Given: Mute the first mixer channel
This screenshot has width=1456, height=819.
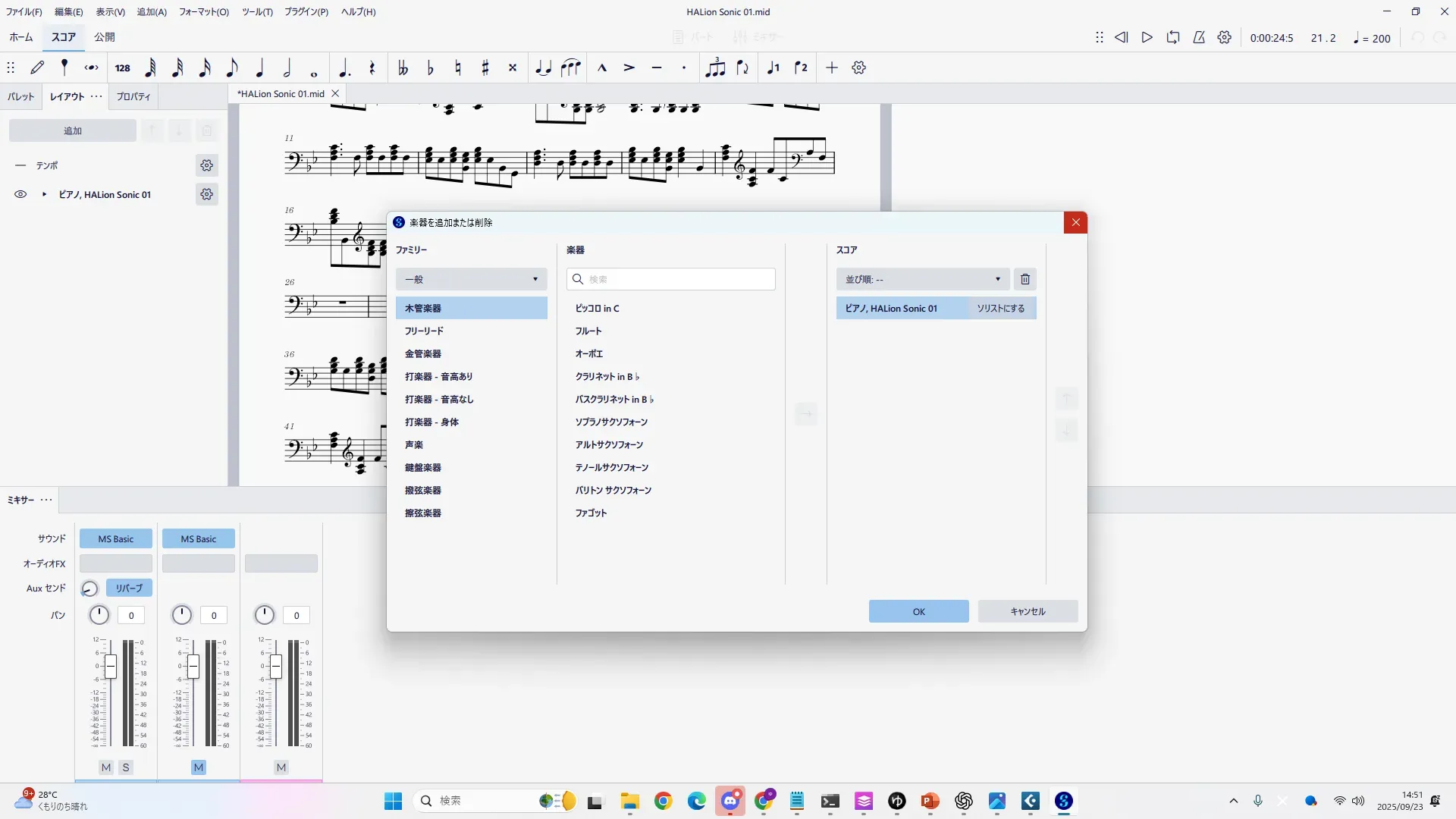Looking at the screenshot, I should click(x=106, y=767).
